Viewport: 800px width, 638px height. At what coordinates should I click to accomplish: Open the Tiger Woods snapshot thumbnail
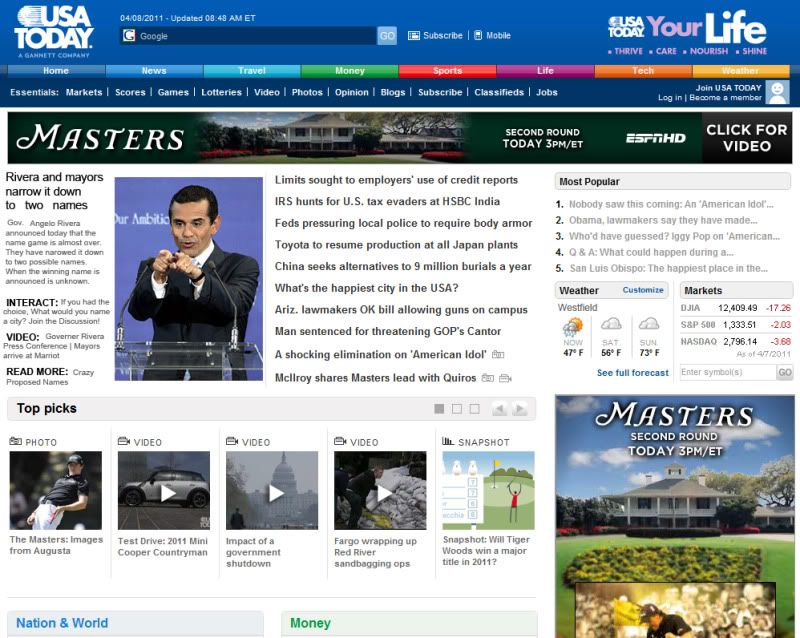[x=488, y=490]
